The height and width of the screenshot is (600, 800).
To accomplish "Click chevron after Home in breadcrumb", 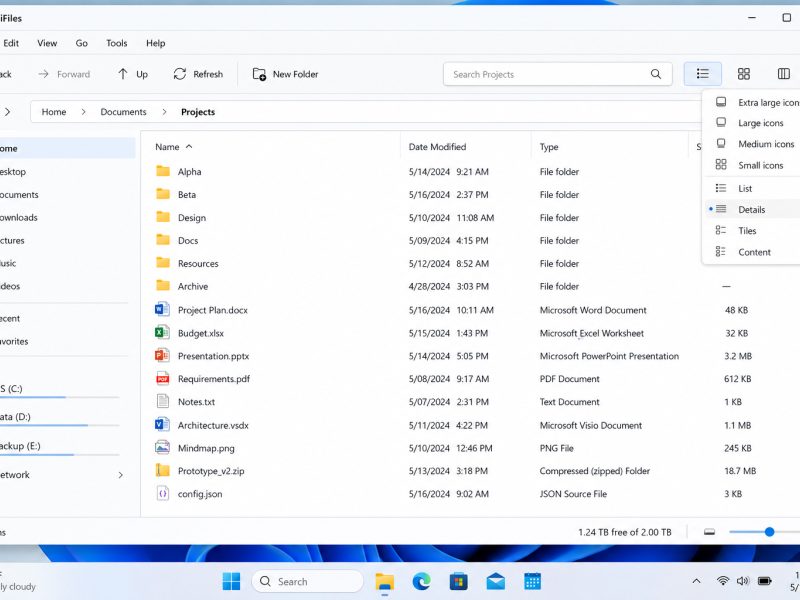I will (x=83, y=112).
